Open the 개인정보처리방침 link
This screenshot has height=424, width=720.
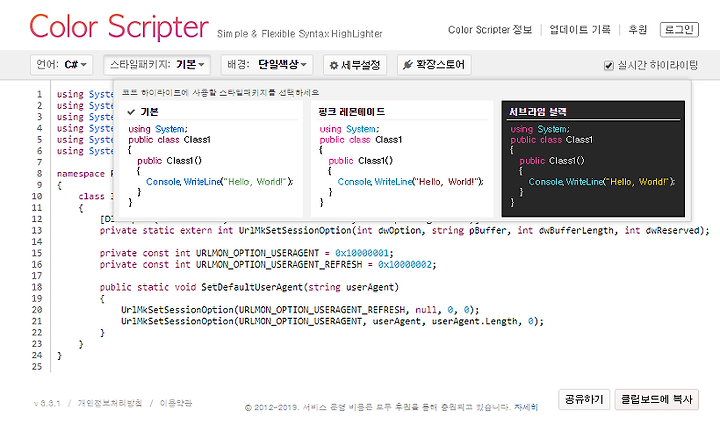110,403
